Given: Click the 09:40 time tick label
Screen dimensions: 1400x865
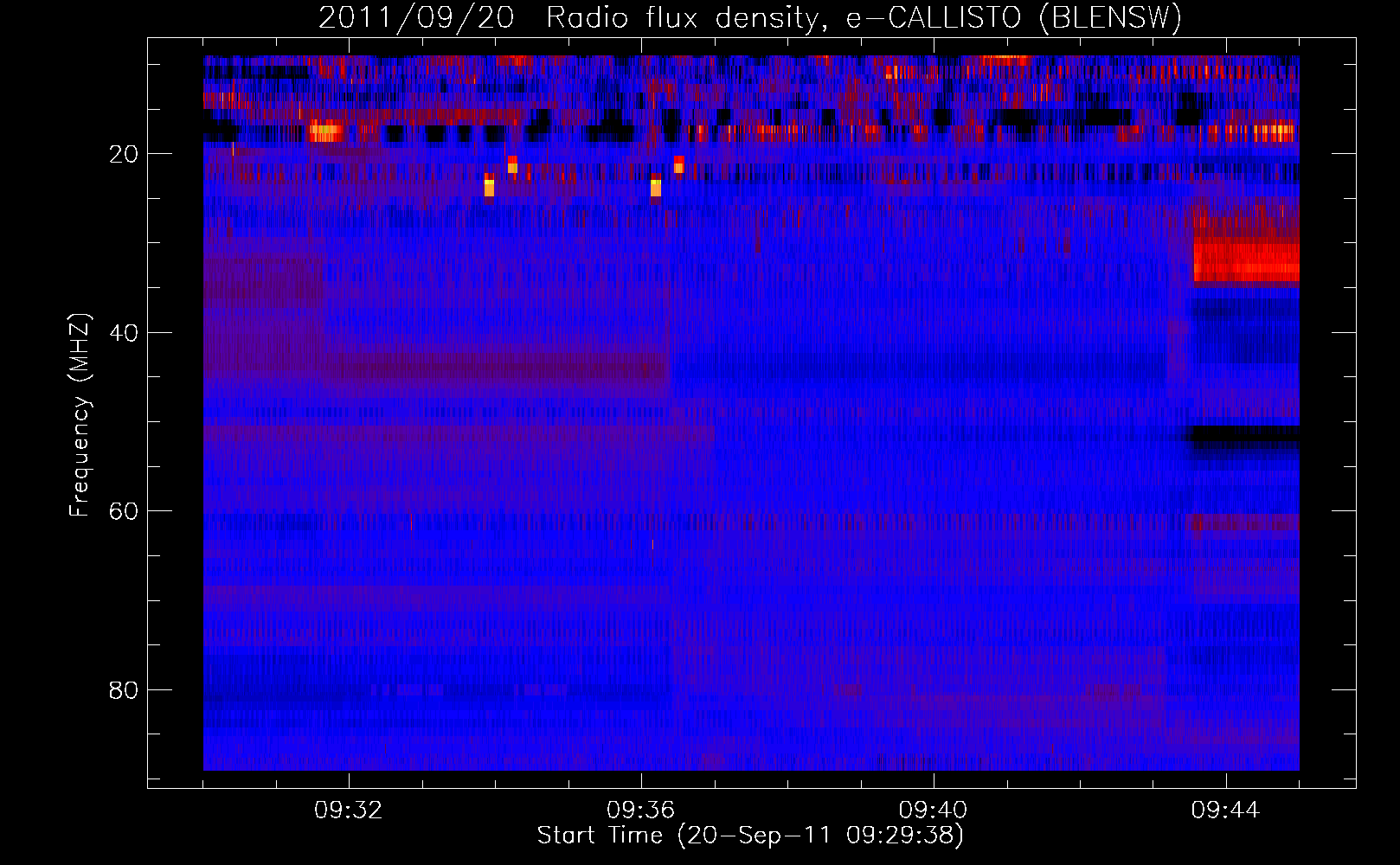Looking at the screenshot, I should pyautogui.click(x=934, y=811).
